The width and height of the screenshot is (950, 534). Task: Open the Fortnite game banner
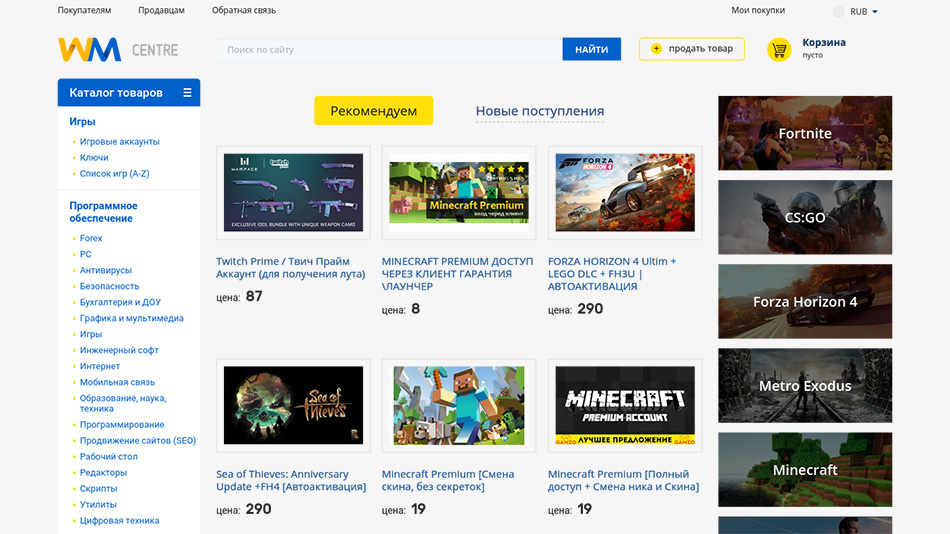point(805,133)
